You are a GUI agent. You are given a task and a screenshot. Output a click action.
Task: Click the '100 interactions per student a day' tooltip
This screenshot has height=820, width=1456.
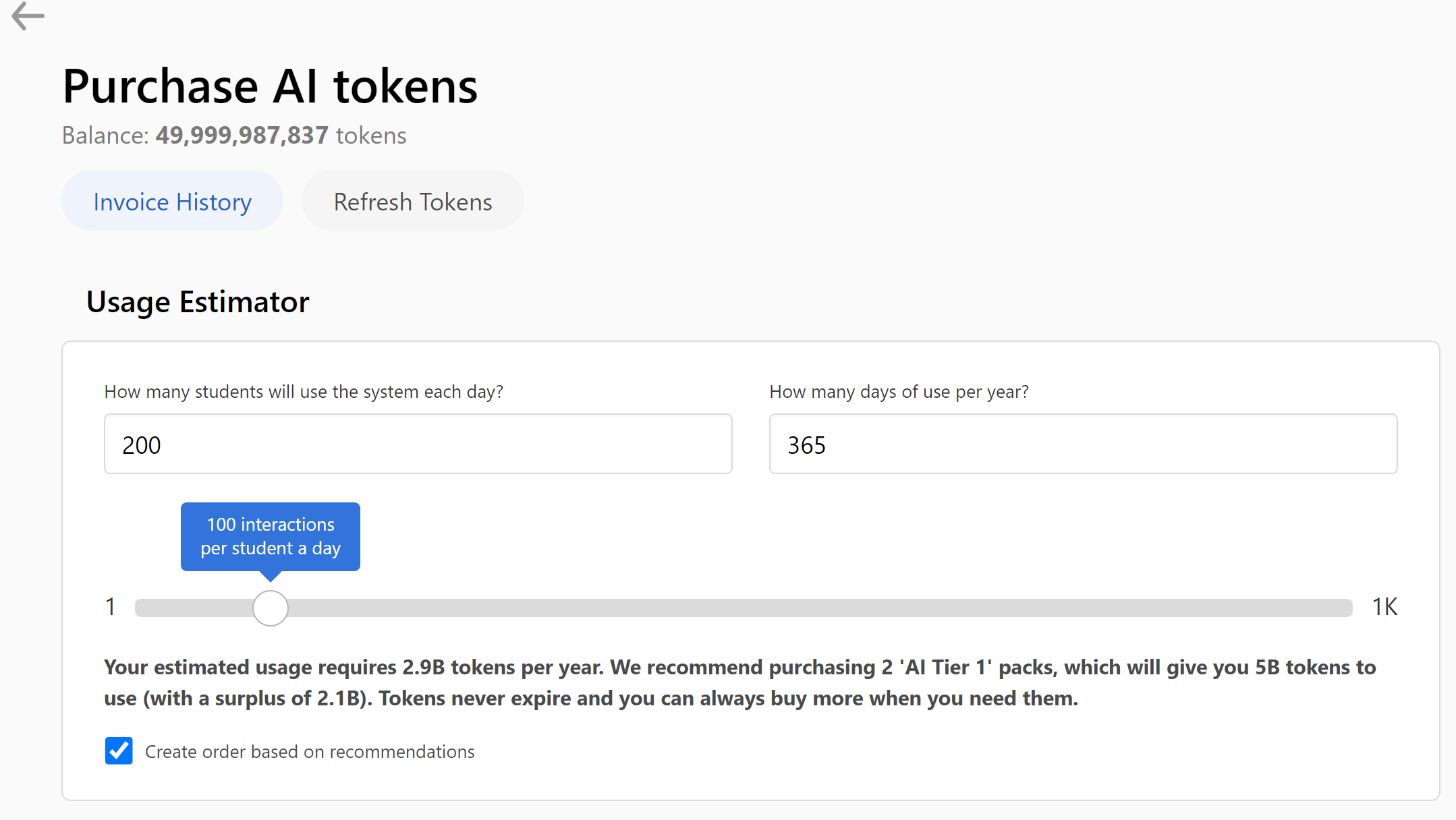coord(271,537)
